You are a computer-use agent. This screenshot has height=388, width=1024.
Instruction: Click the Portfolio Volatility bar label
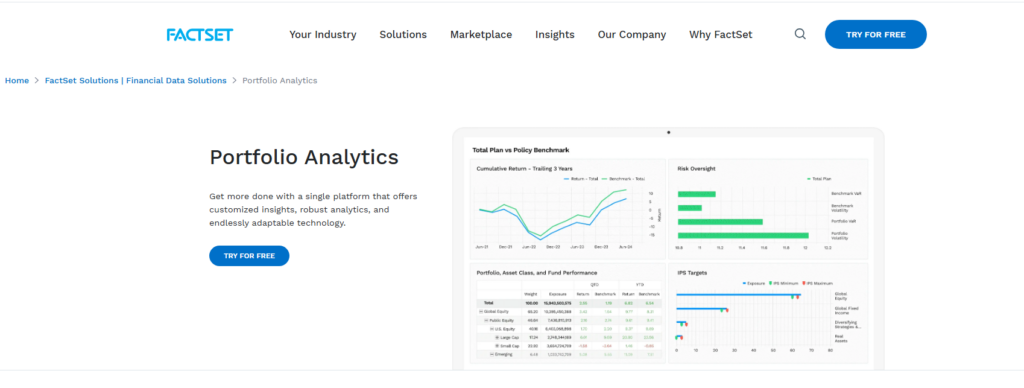[x=840, y=236]
